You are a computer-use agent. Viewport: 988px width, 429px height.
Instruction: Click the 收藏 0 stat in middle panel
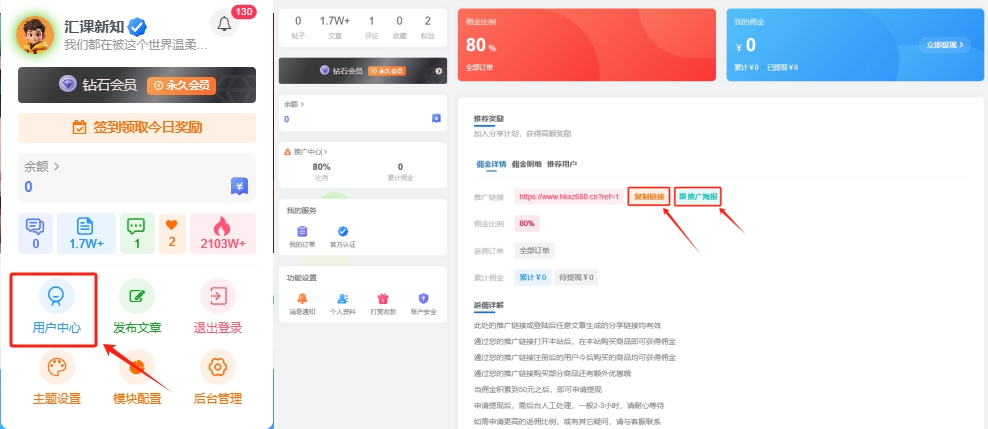click(x=399, y=27)
